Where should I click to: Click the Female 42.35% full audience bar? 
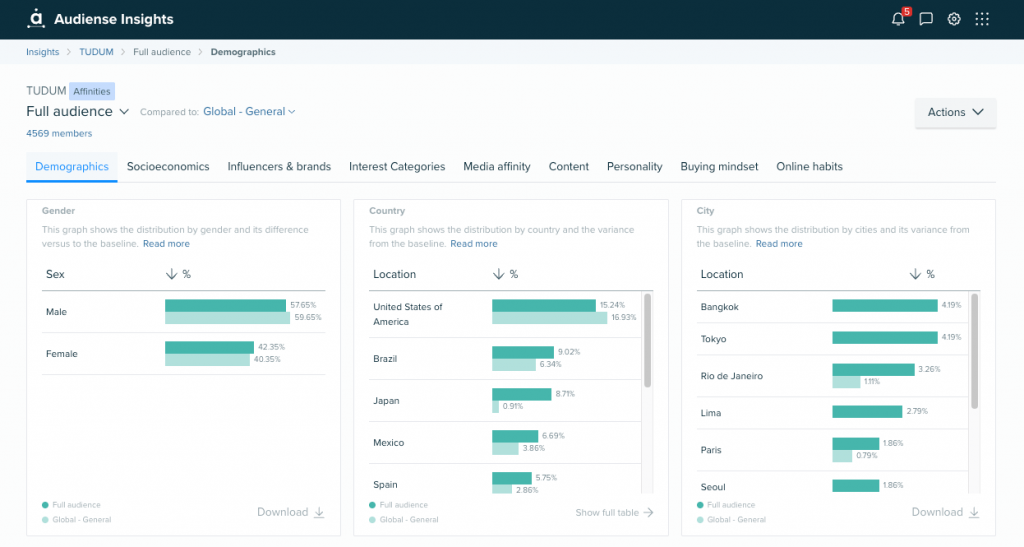[209, 347]
